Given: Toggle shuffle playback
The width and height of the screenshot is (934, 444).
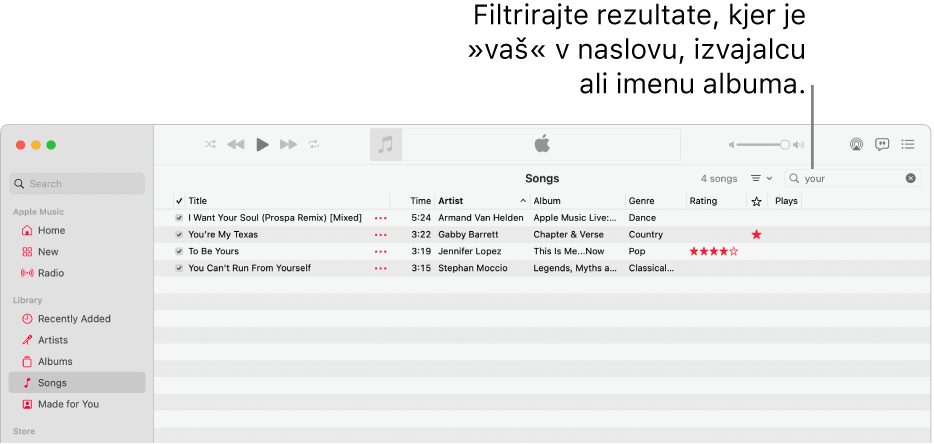Looking at the screenshot, I should 210,144.
